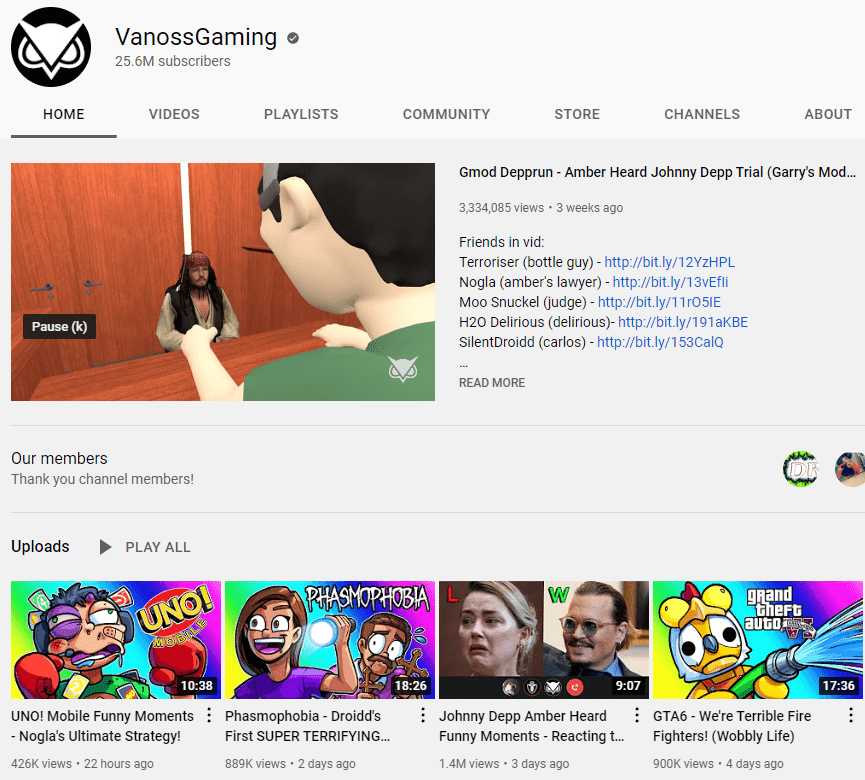Open the ABOUT tab

pyautogui.click(x=828, y=114)
